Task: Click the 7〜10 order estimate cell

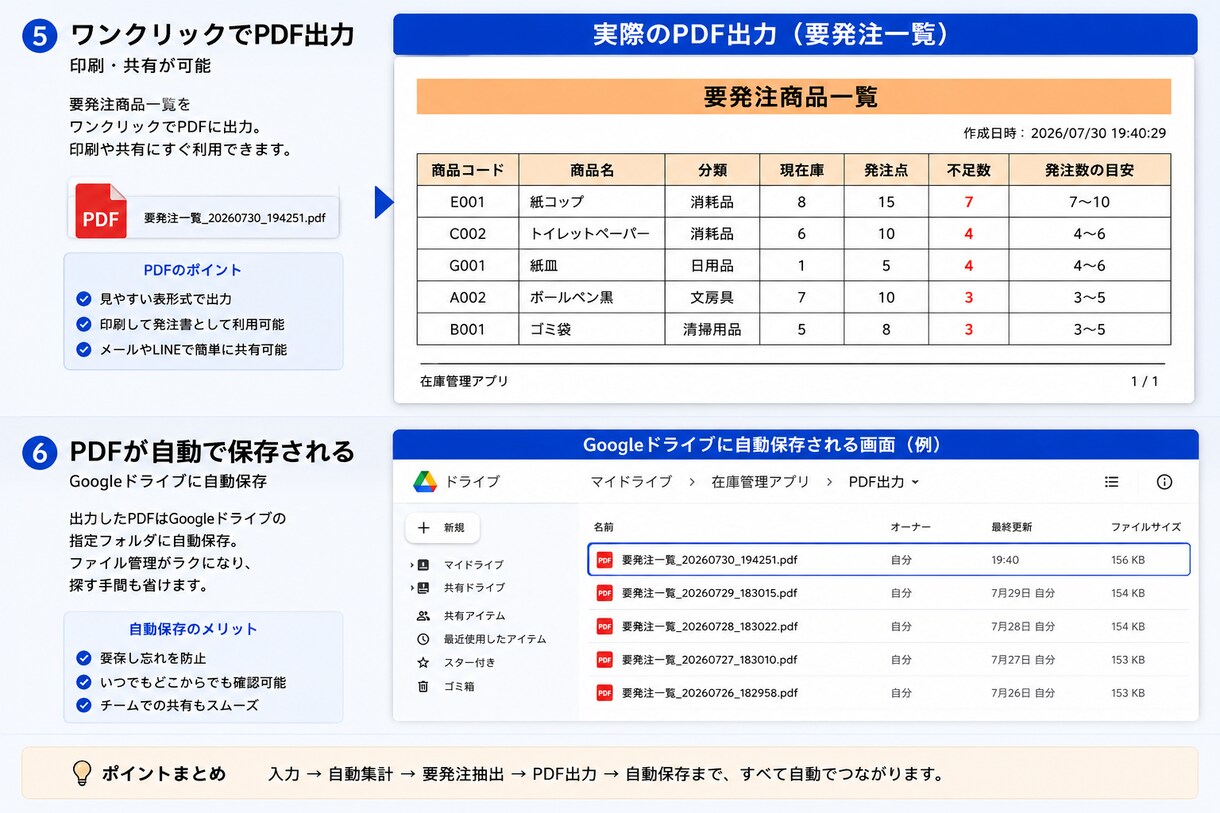Action: coord(1089,202)
